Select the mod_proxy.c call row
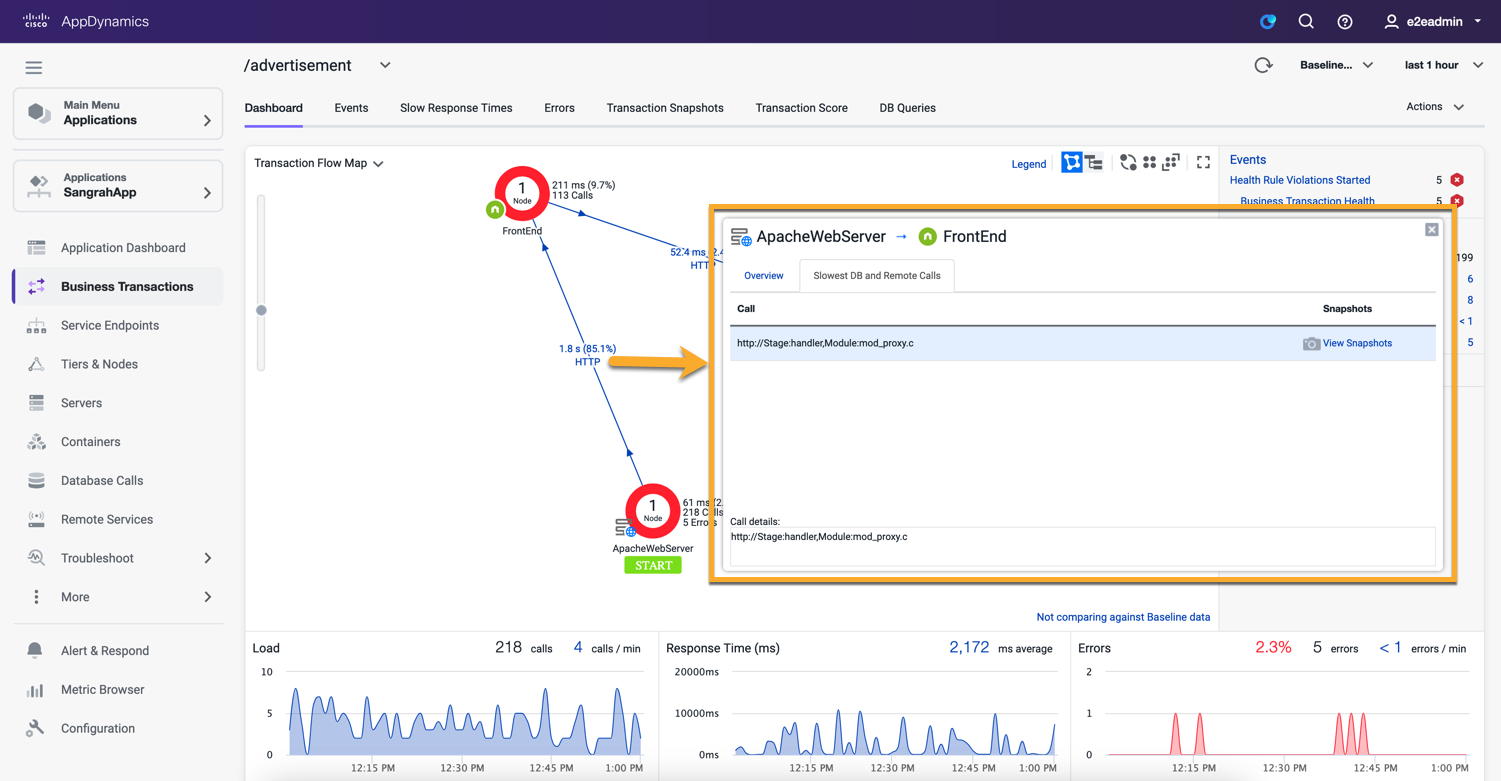This screenshot has width=1501, height=781. coord(1083,343)
